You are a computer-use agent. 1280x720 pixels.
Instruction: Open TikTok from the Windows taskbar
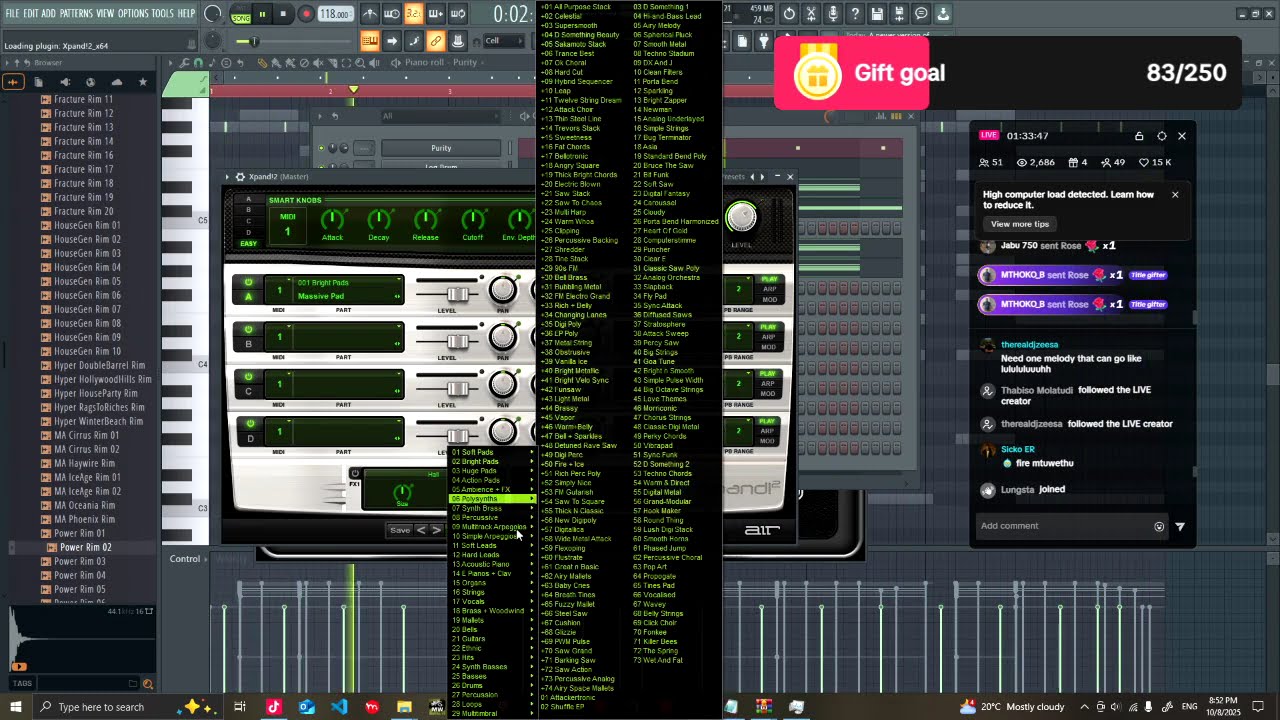pyautogui.click(x=273, y=707)
